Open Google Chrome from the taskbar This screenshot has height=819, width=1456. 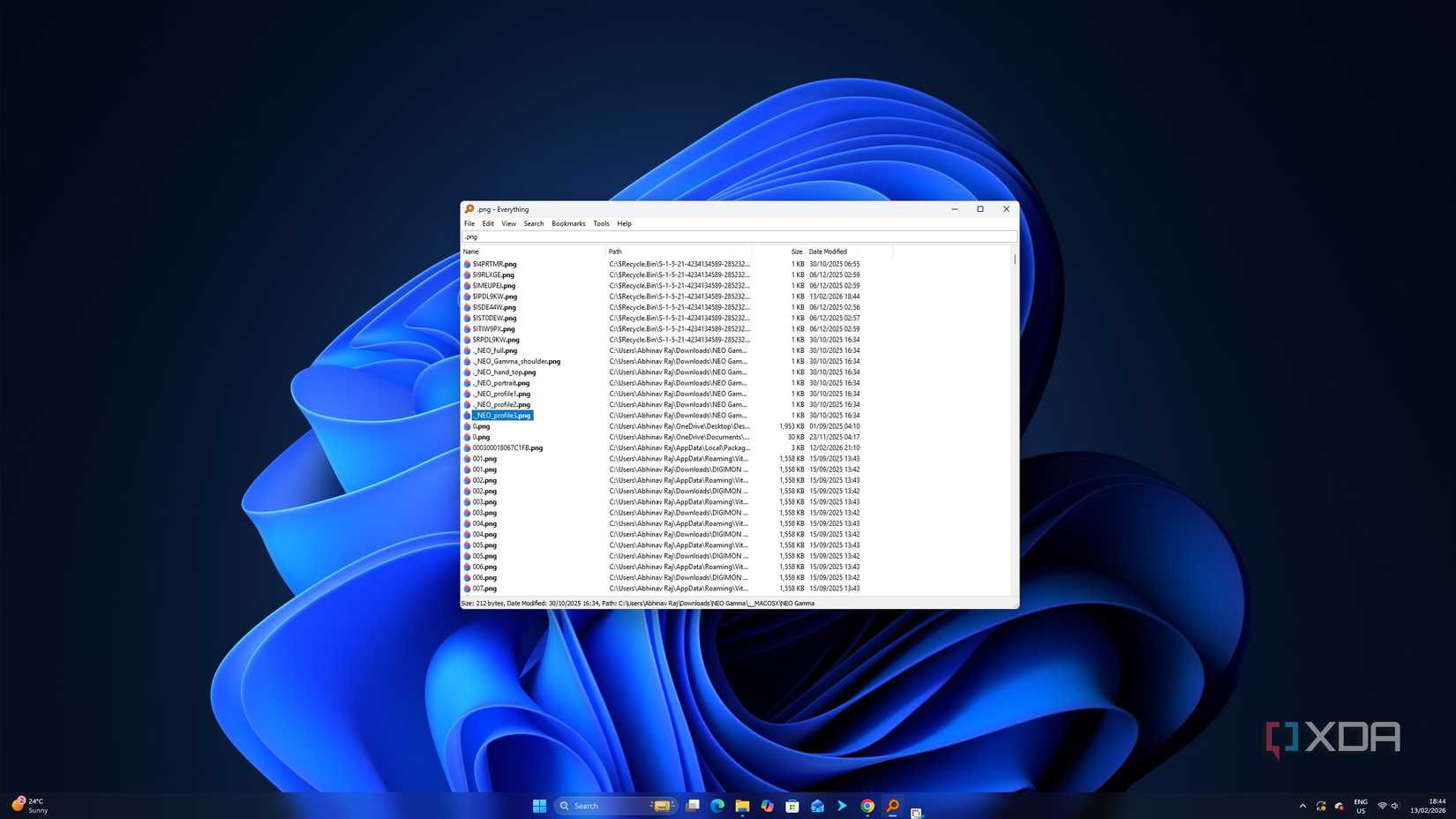867,806
